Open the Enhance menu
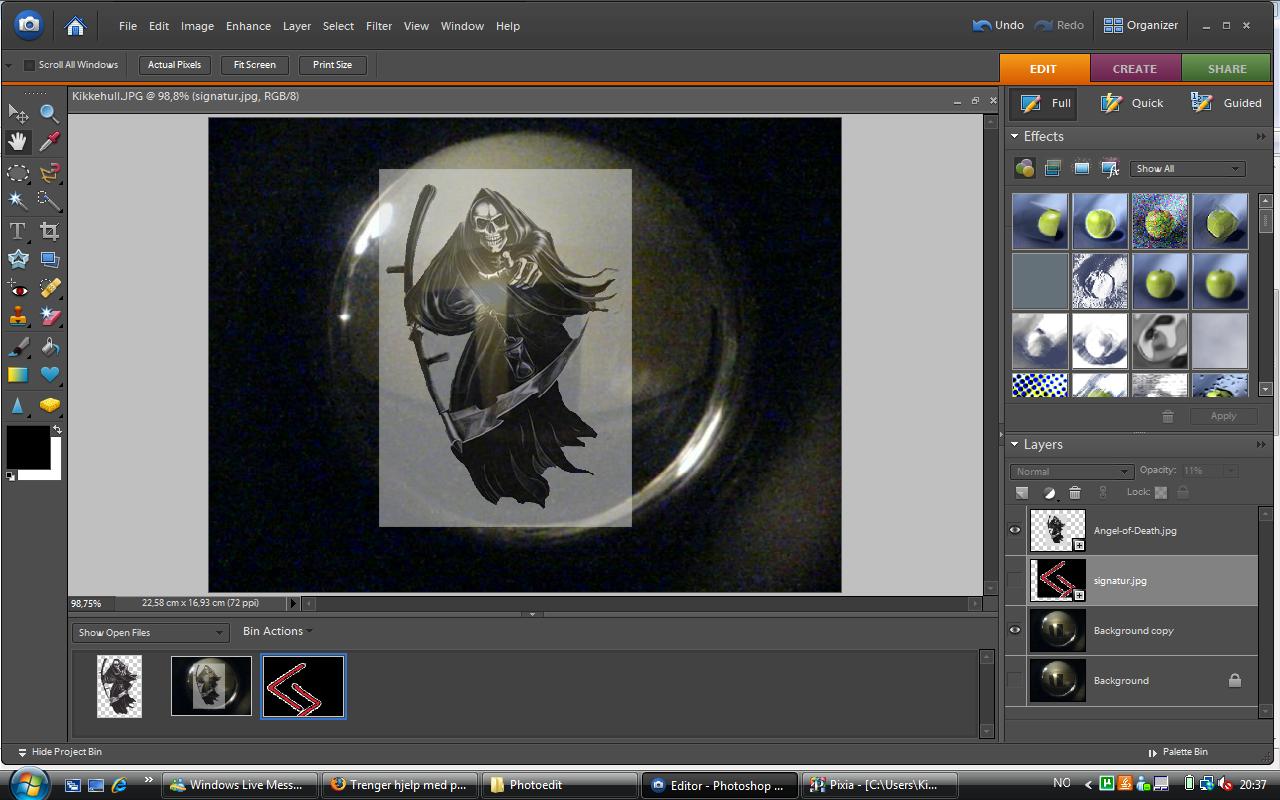Screen dimensions: 1280x800 [248, 26]
